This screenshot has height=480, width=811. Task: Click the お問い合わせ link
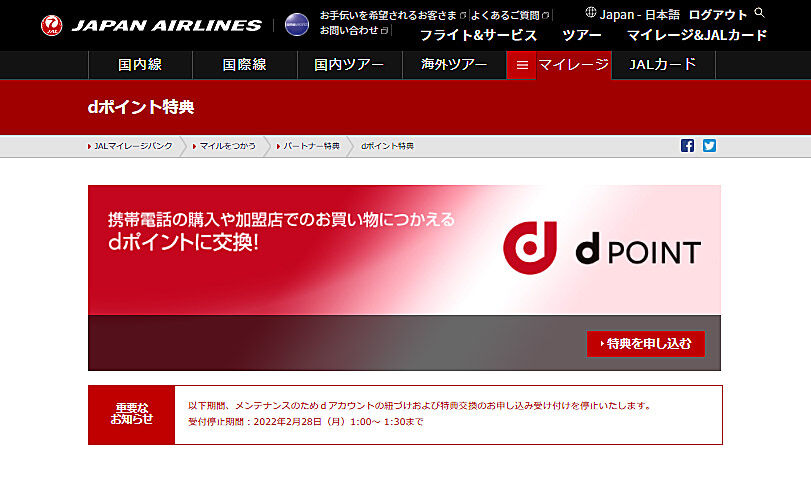(349, 31)
